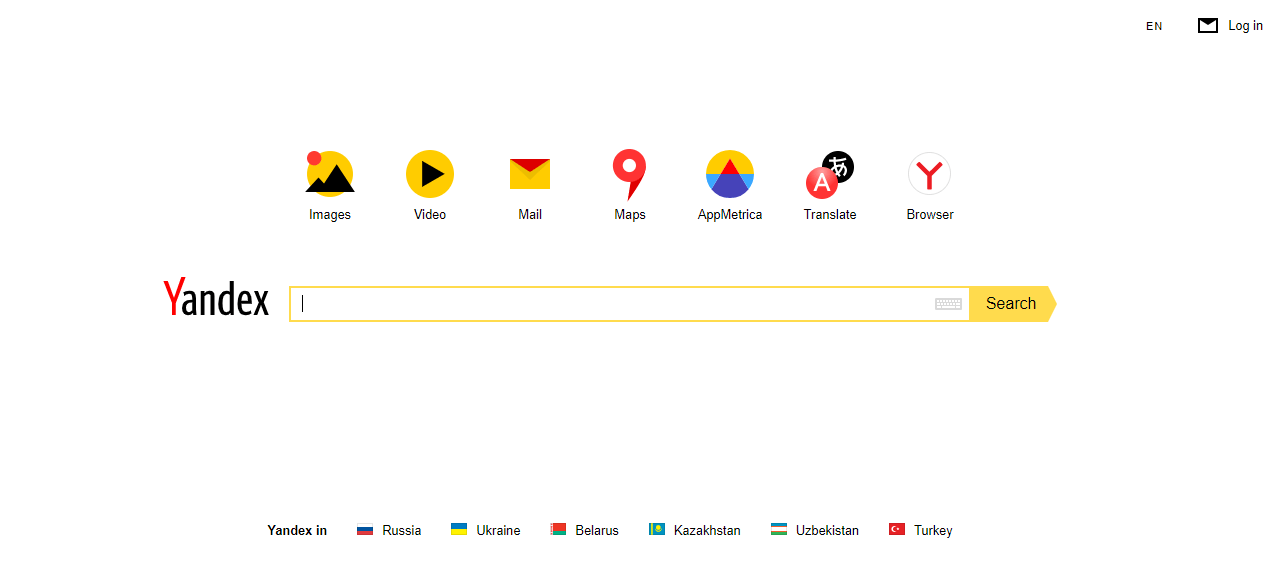The height and width of the screenshot is (585, 1284).
Task: Click the virtual keyboard icon in search box
Action: click(948, 304)
